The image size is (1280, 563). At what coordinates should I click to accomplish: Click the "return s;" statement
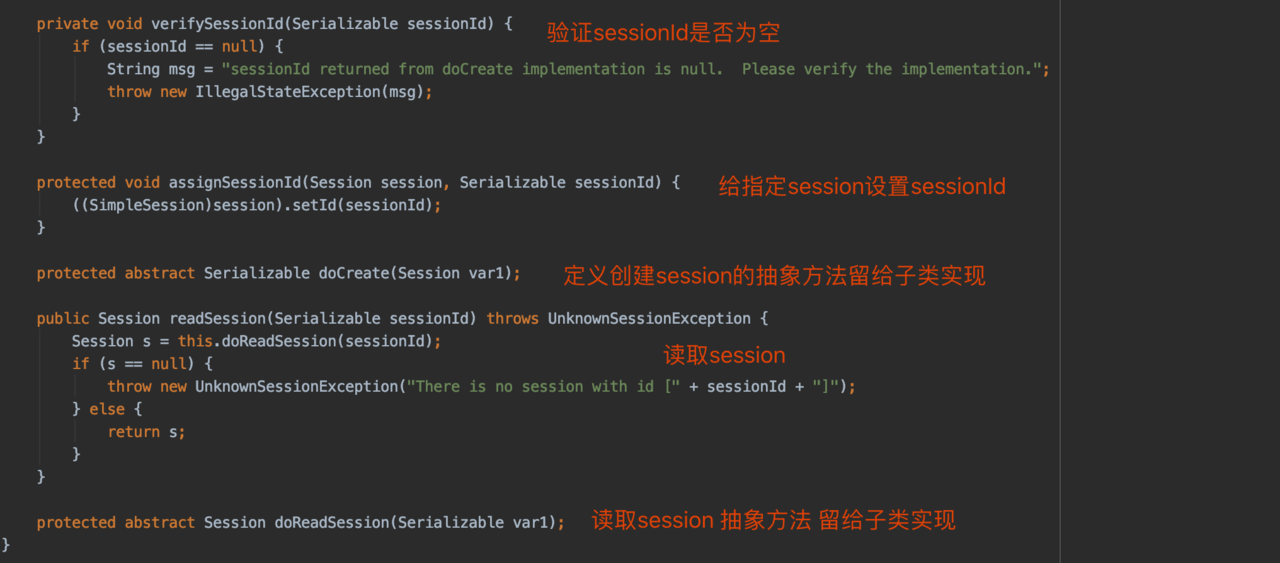pos(147,432)
